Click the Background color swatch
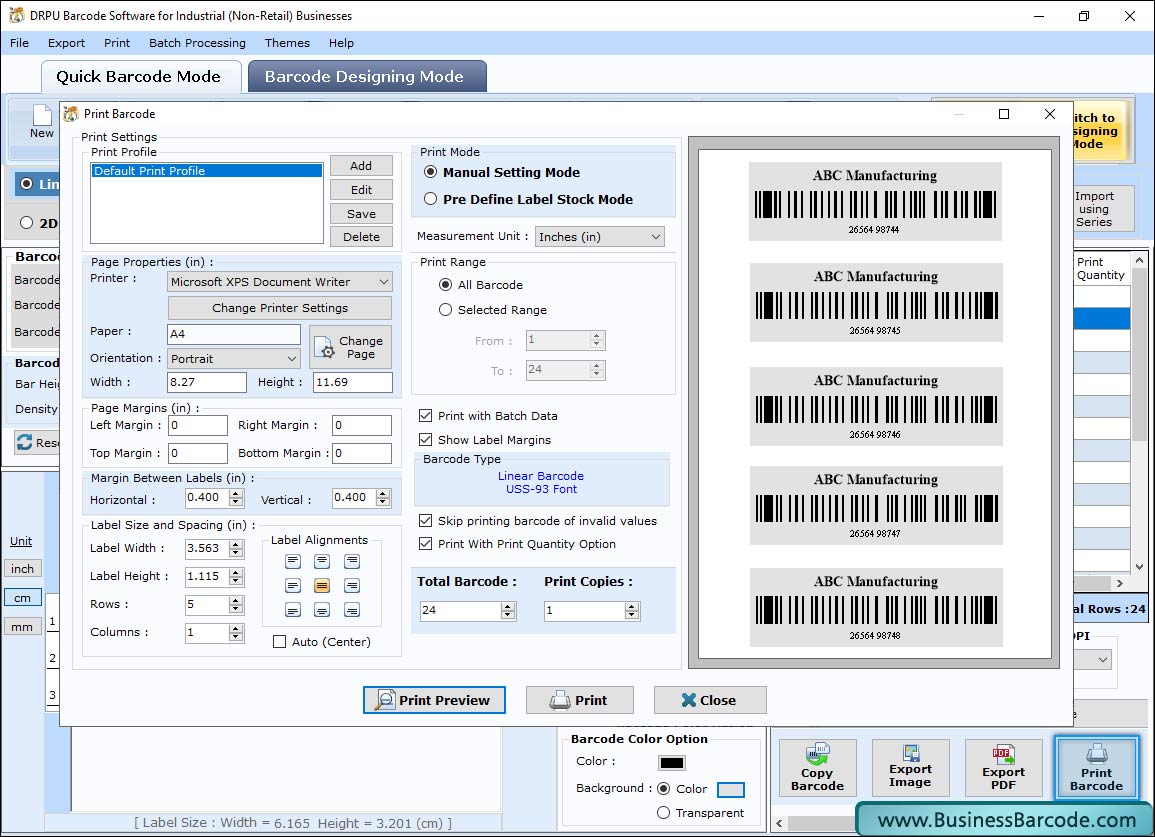The image size is (1155, 837). pos(731,790)
